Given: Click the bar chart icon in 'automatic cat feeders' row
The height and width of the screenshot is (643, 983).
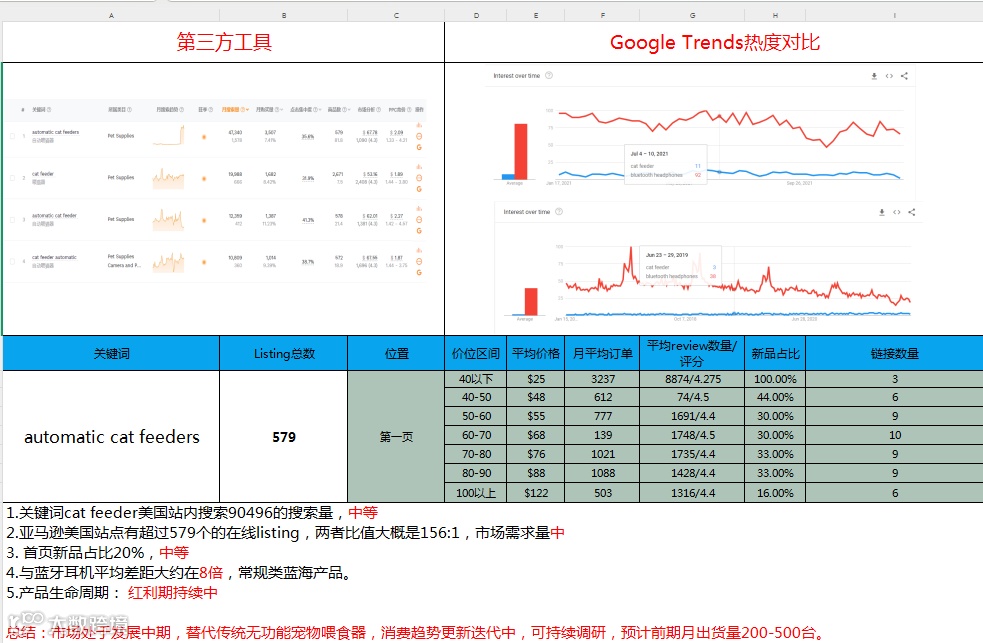Looking at the screenshot, I should click(419, 125).
